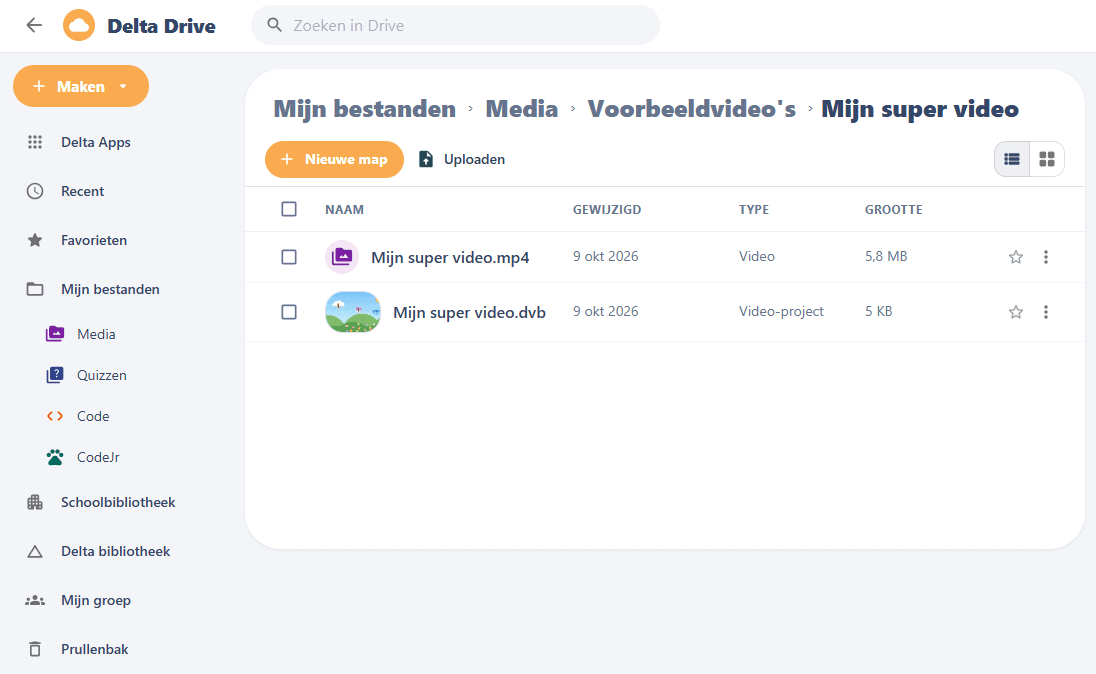Click the Favorieten star icon in sidebar
Screen dimensions: 1096x674
click(35, 240)
